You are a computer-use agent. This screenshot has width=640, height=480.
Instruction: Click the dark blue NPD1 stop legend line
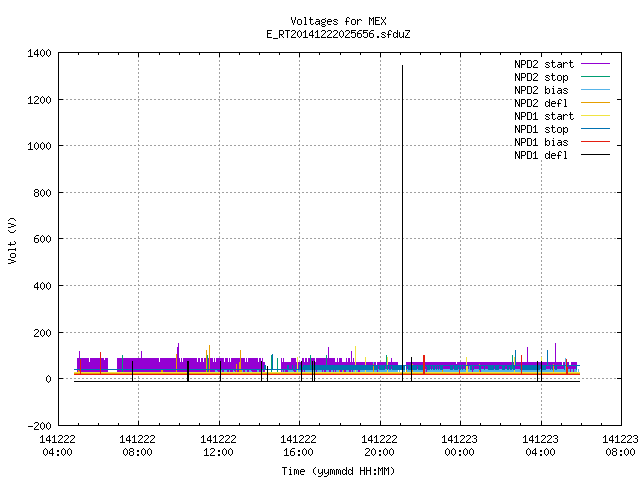(596, 129)
